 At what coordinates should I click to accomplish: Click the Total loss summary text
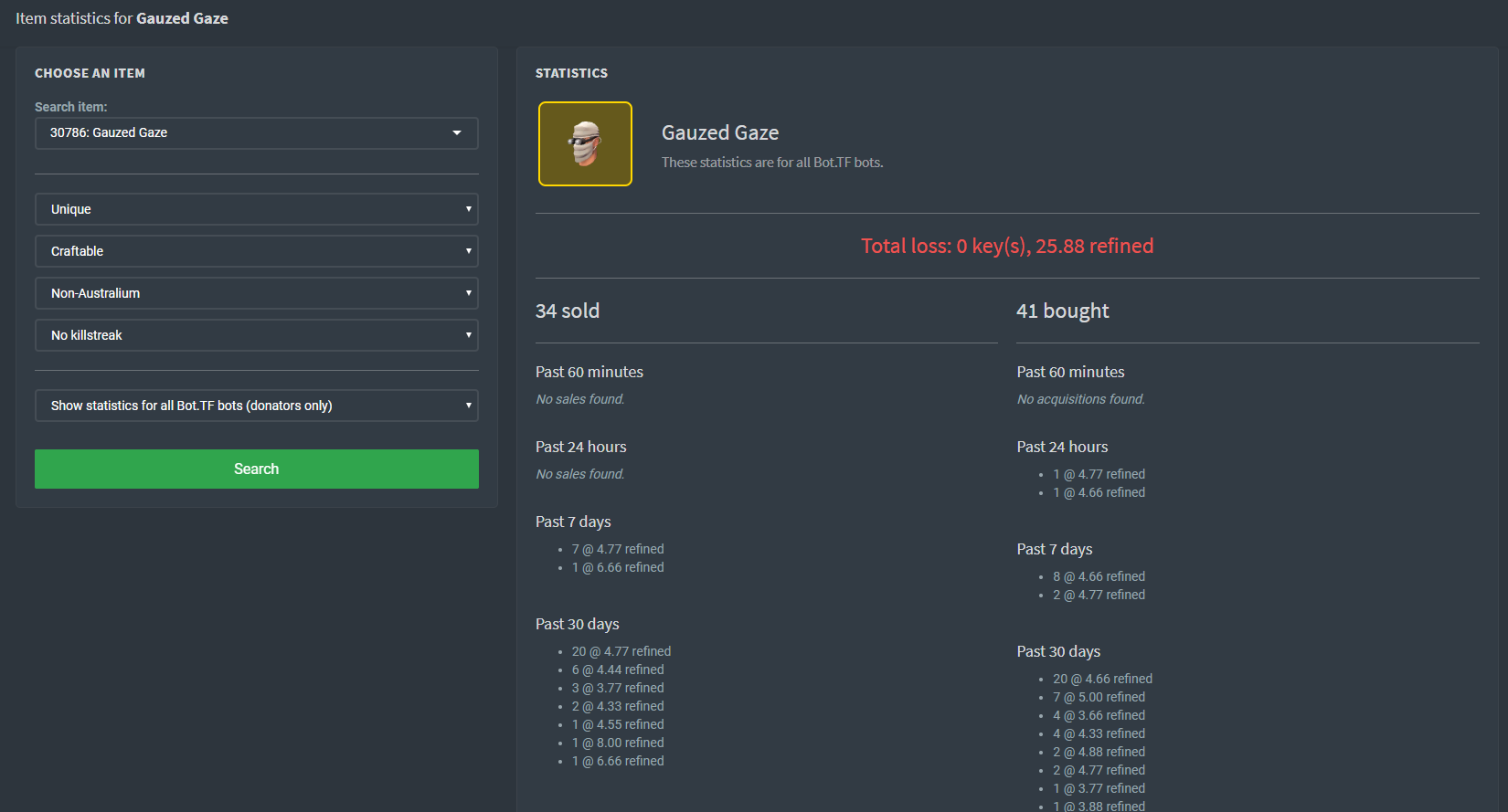(1007, 246)
